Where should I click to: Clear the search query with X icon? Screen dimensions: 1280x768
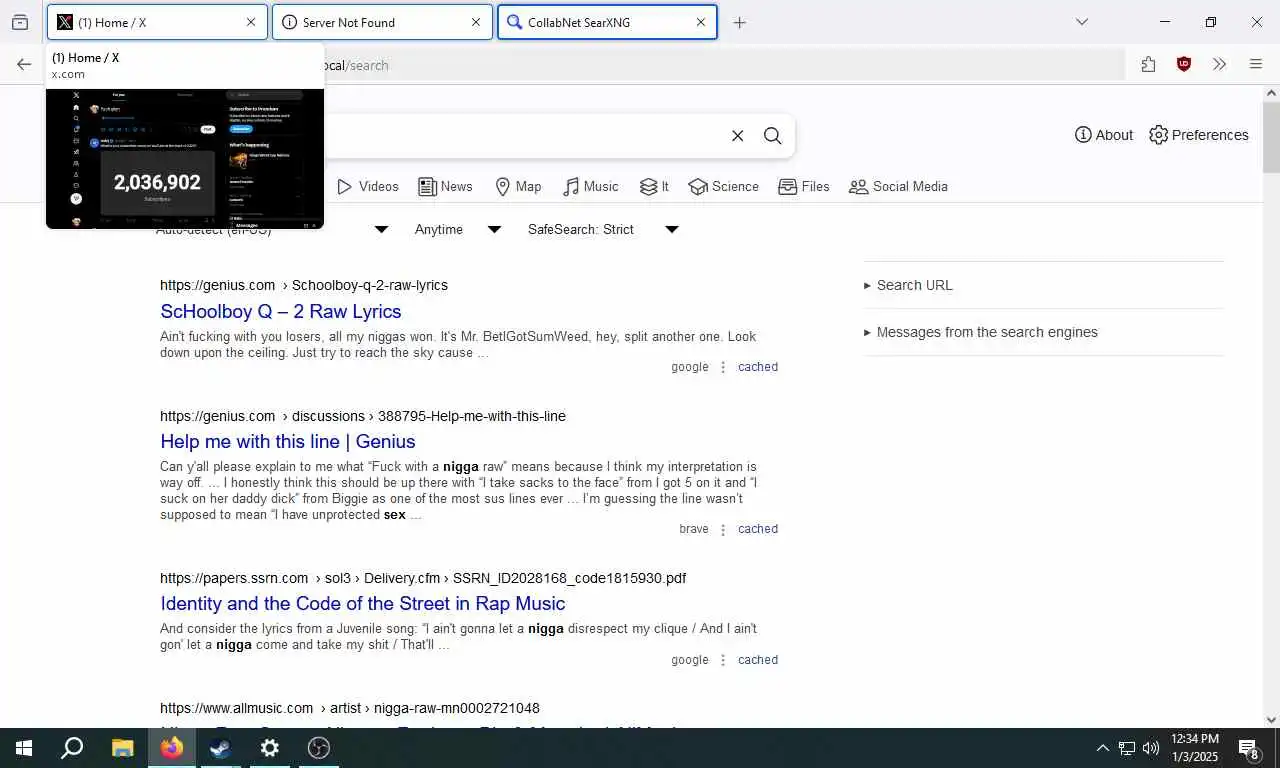738,136
